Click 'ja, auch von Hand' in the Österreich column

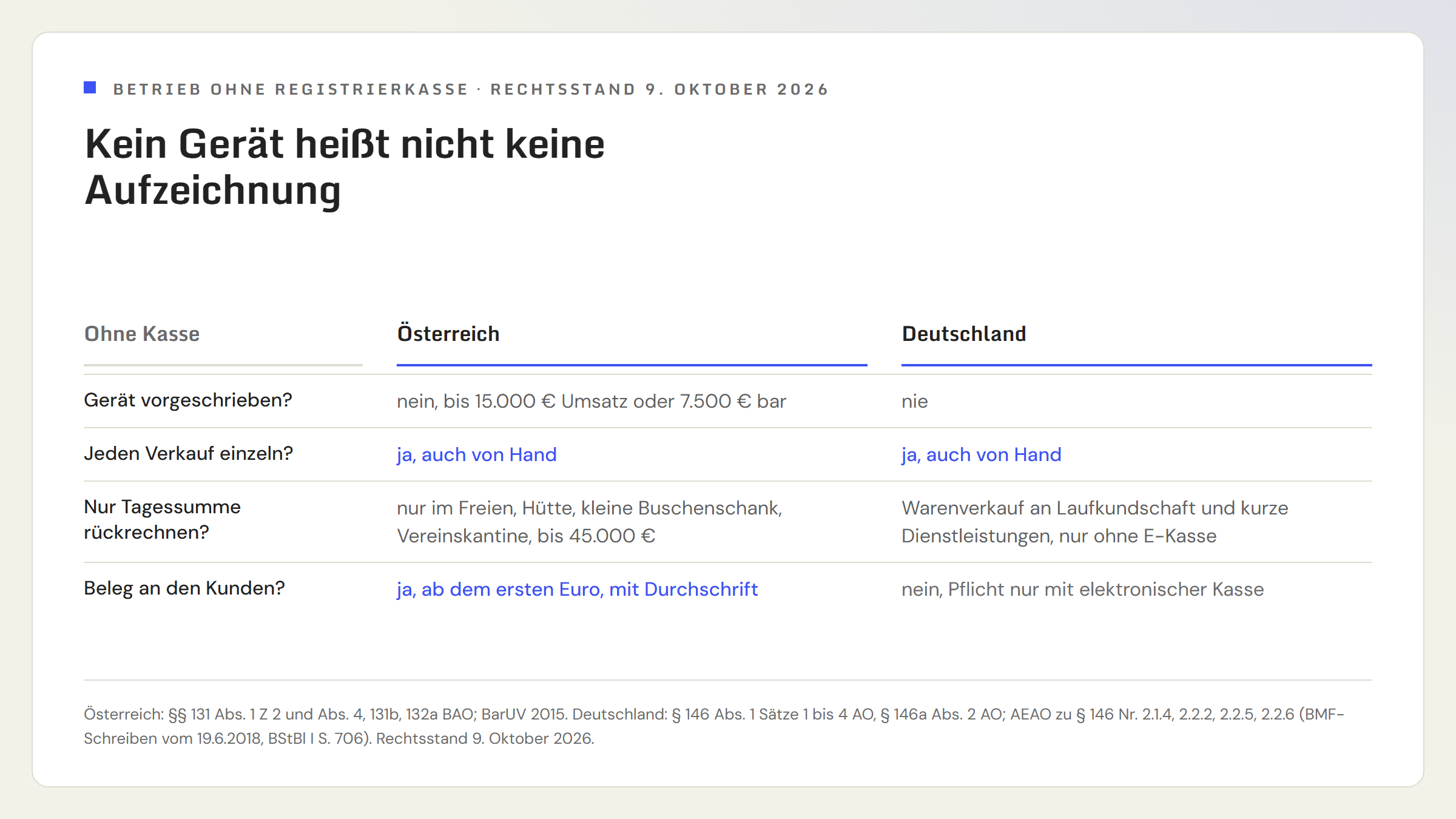[477, 455]
